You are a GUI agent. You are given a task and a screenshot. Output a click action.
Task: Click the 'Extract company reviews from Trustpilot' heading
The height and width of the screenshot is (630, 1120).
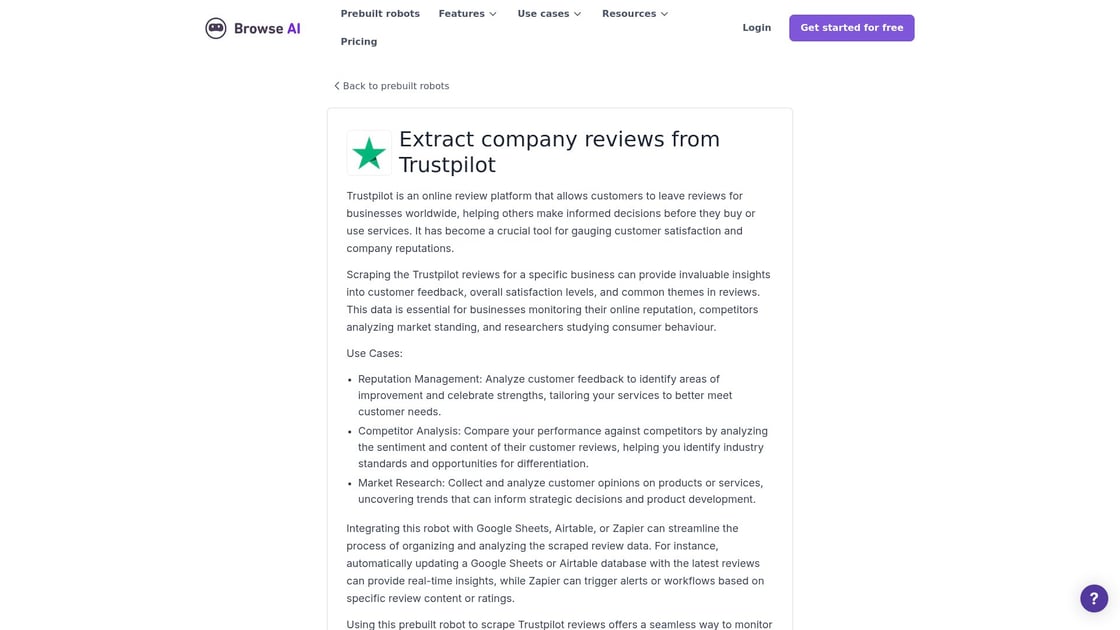pyautogui.click(x=559, y=152)
